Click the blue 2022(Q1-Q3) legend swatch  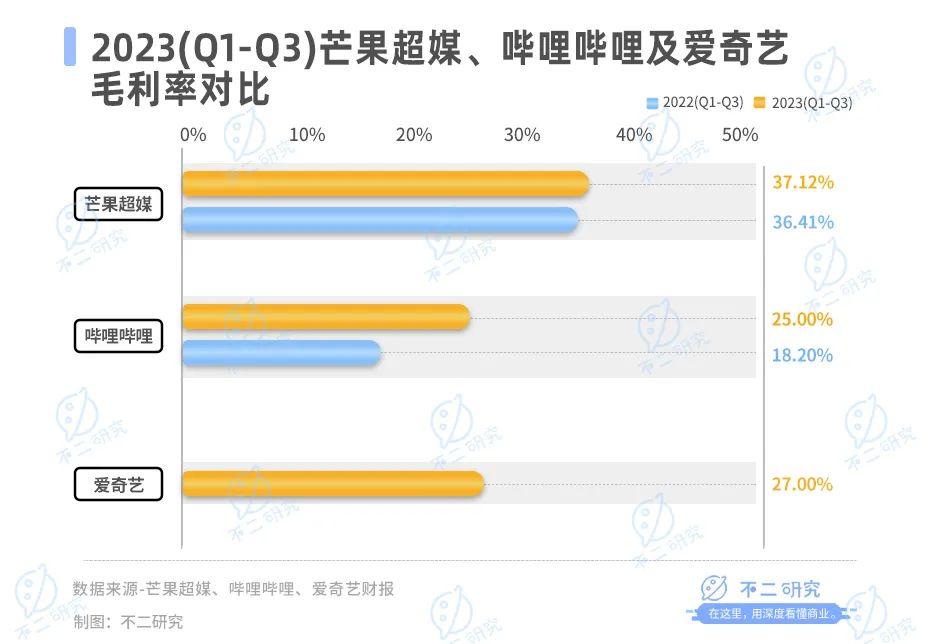point(652,103)
